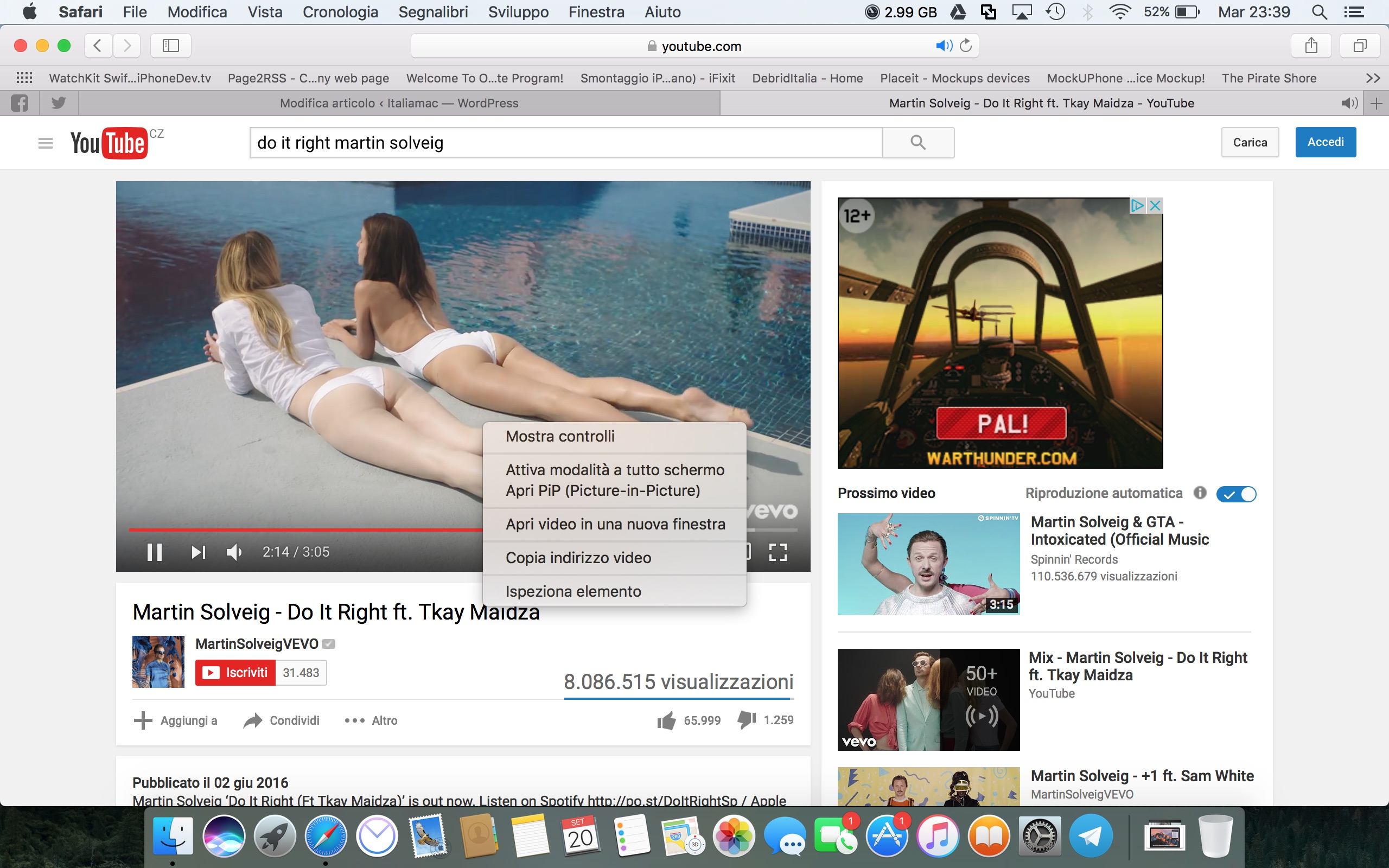Screen dimensions: 1389x868
Task: Open The Pirate Shore bookmark
Action: click(x=1269, y=78)
